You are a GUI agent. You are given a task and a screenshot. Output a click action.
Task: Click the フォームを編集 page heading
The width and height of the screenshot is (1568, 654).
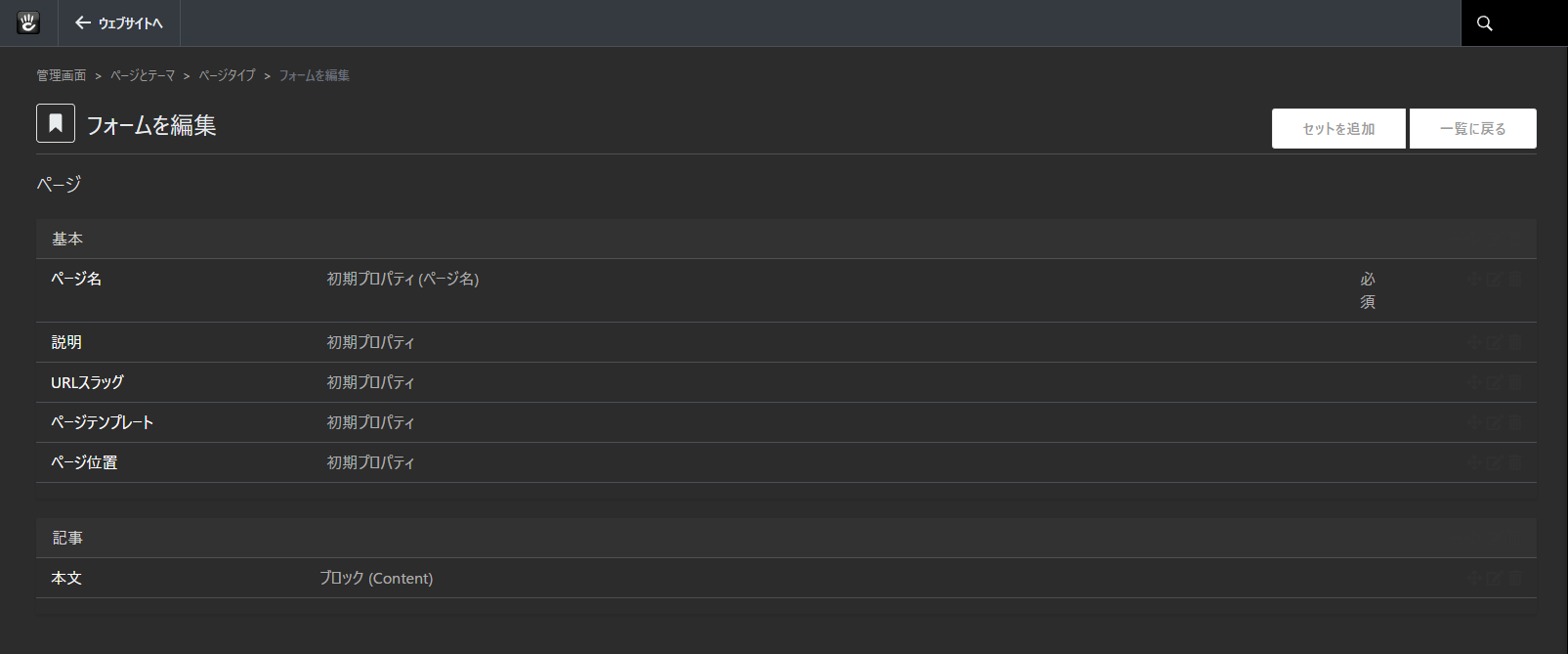tap(151, 125)
